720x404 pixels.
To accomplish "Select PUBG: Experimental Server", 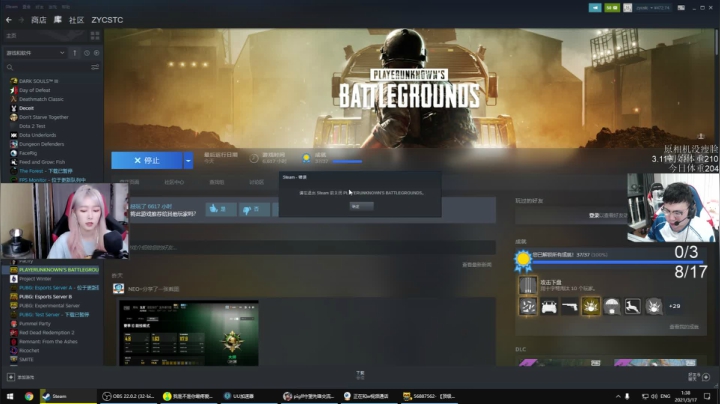I will (49, 306).
